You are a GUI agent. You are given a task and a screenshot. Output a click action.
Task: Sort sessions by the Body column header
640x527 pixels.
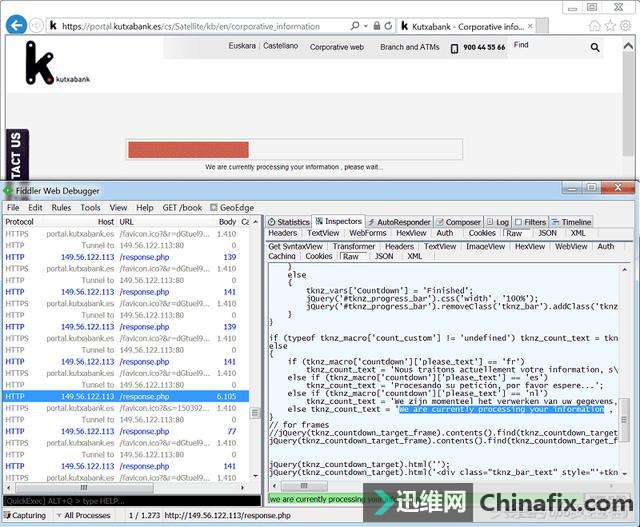(227, 222)
